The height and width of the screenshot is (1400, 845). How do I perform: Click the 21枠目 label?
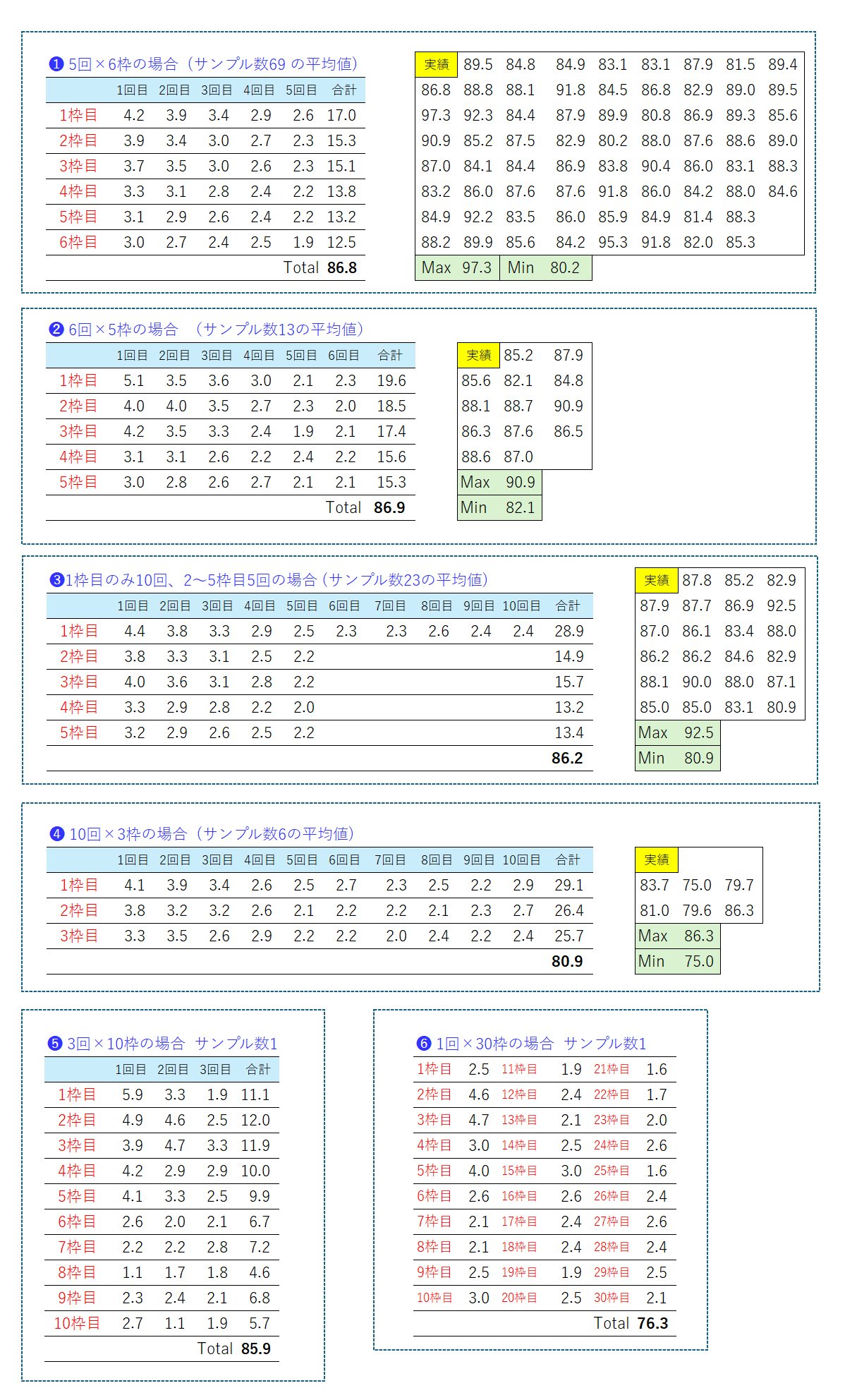(612, 1070)
